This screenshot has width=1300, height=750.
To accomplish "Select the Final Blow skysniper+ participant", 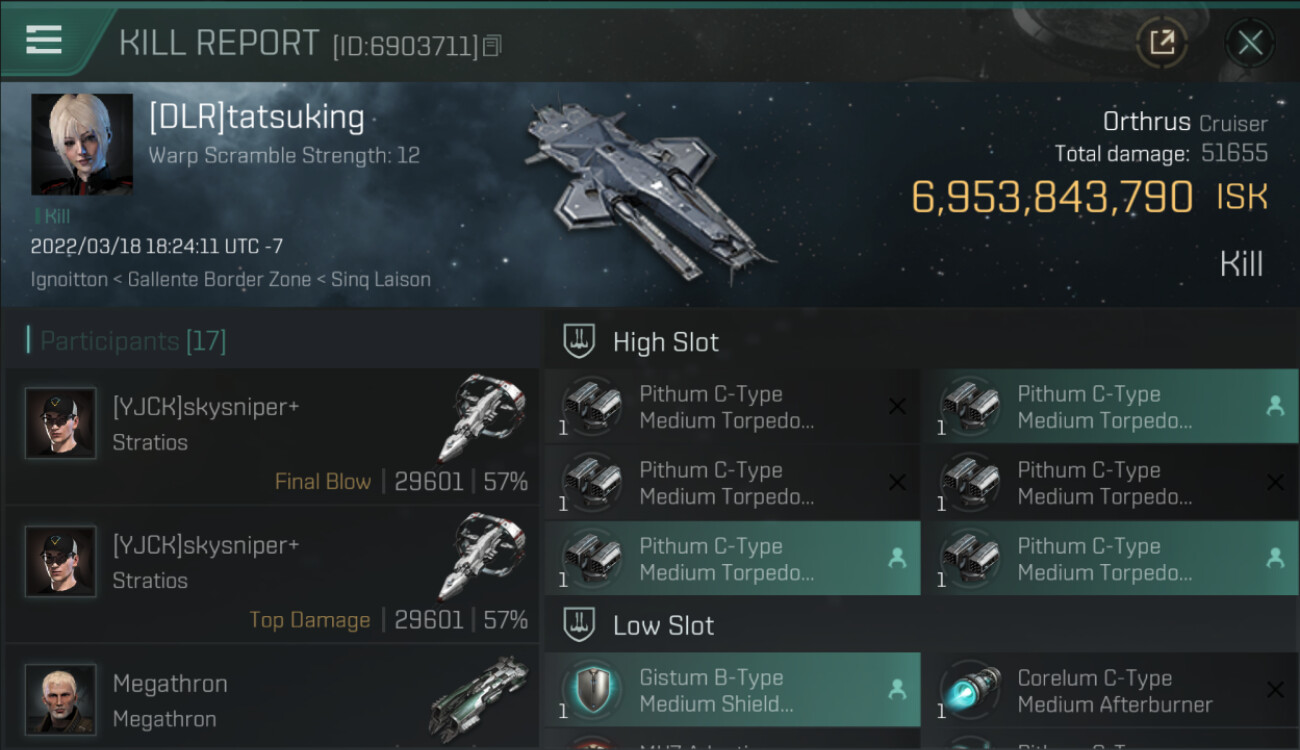I will pos(270,436).
